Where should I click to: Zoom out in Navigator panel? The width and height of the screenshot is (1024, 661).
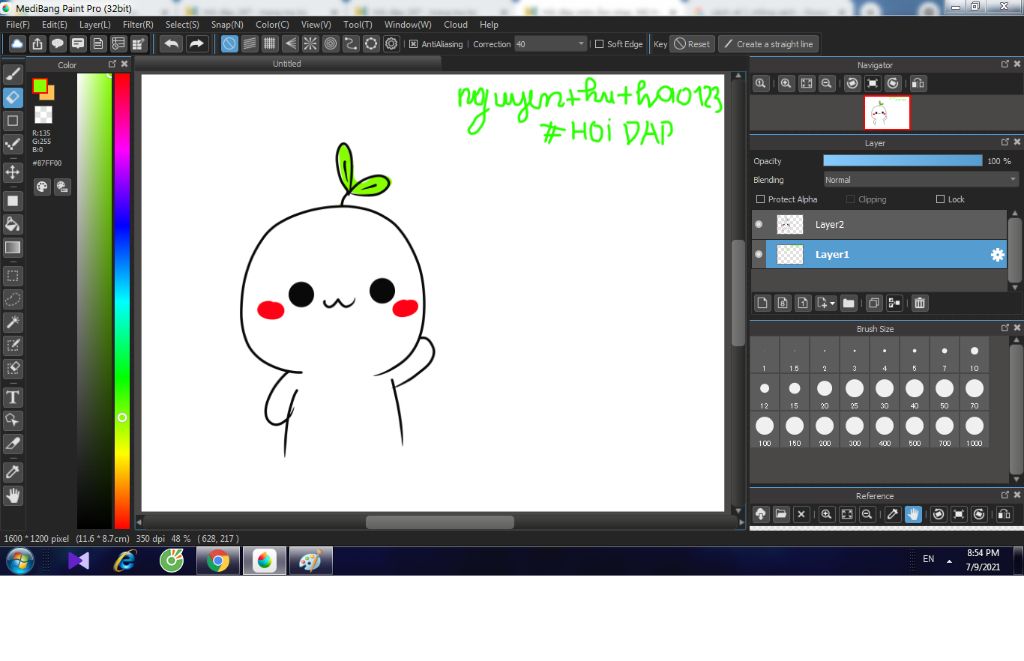click(x=827, y=84)
